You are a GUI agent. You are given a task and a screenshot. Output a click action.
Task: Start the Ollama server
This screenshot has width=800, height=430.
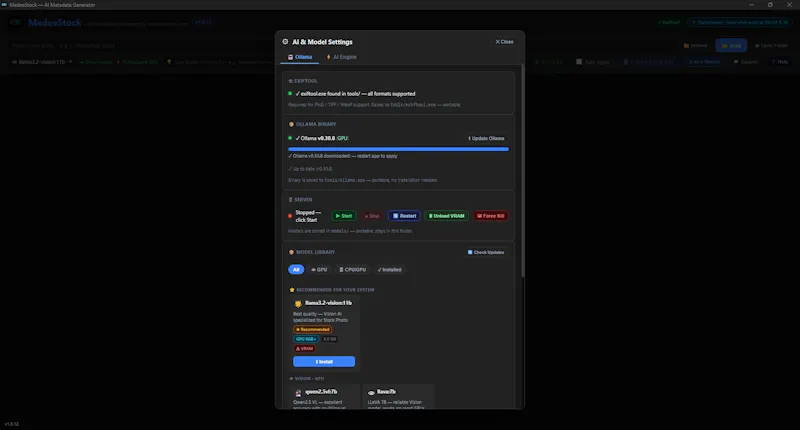[343, 216]
